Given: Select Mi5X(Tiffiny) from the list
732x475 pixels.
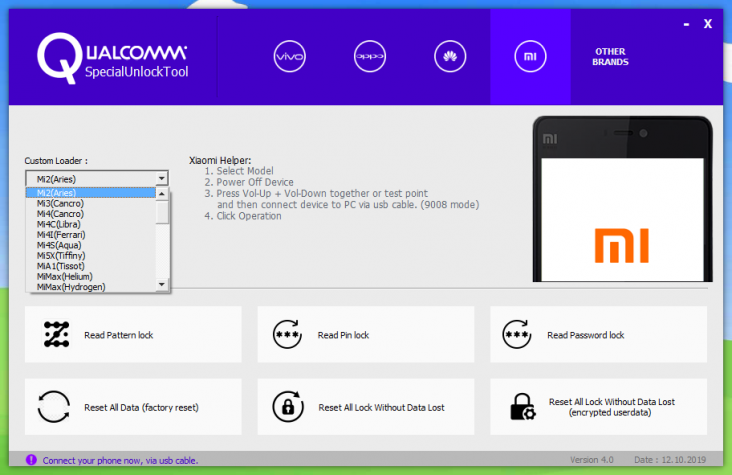Looking at the screenshot, I should click(x=91, y=255).
